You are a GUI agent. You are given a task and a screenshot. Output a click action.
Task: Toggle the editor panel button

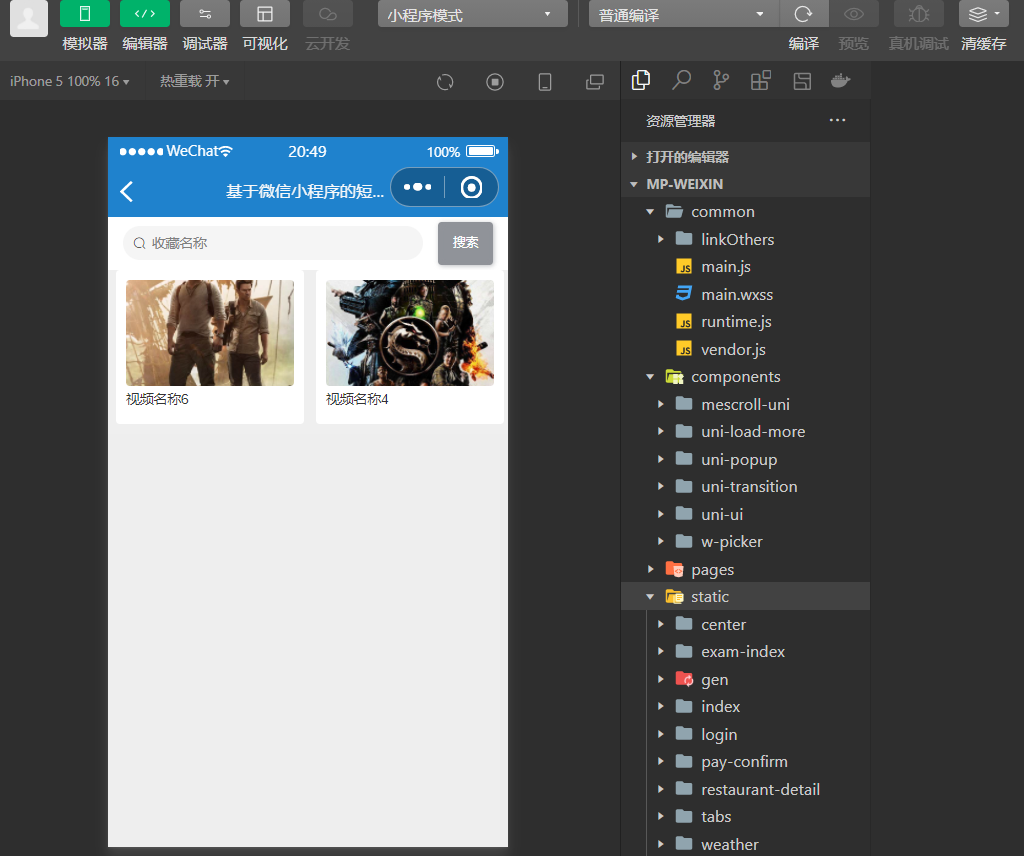pyautogui.click(x=144, y=14)
